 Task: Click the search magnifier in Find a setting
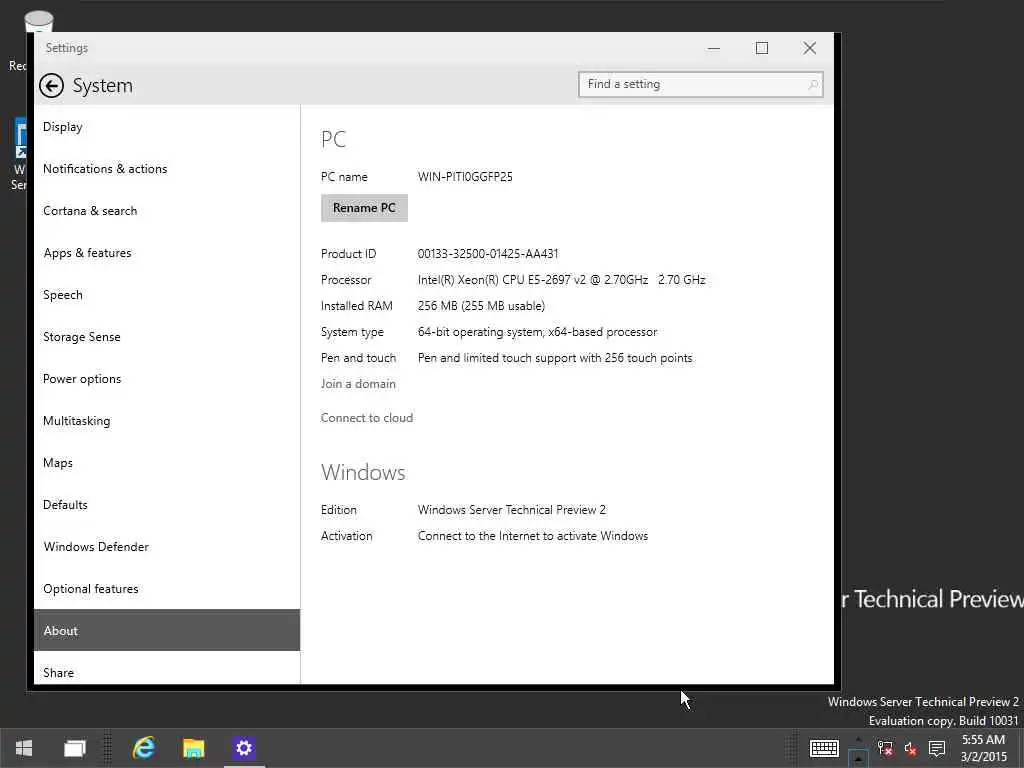[x=812, y=85]
